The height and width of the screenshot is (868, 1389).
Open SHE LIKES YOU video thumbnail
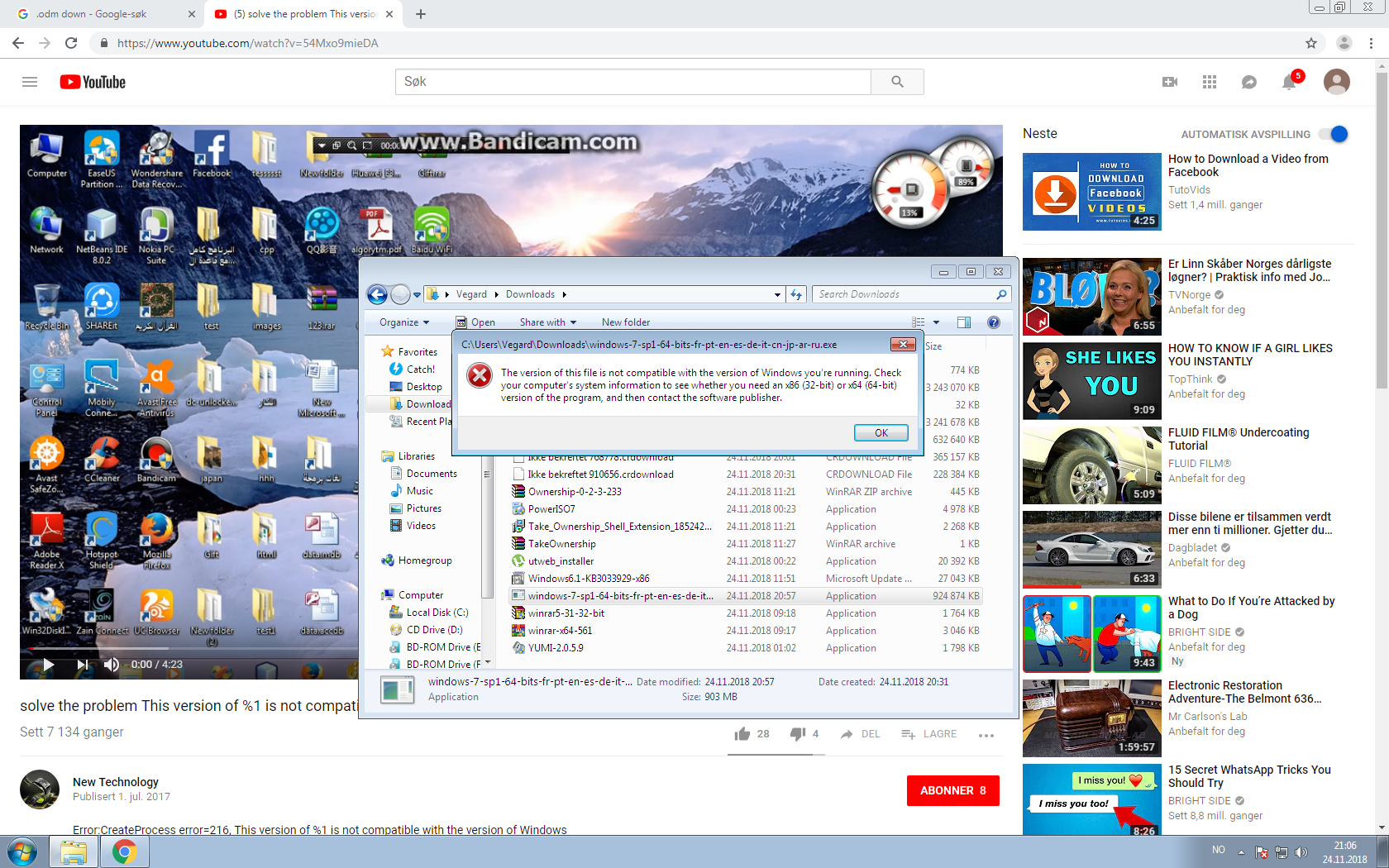(1092, 381)
